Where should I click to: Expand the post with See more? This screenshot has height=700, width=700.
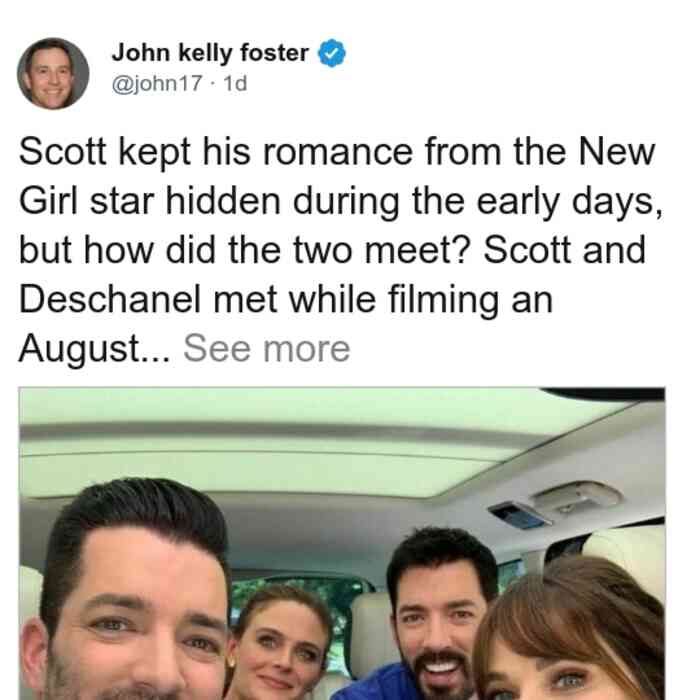coord(267,349)
